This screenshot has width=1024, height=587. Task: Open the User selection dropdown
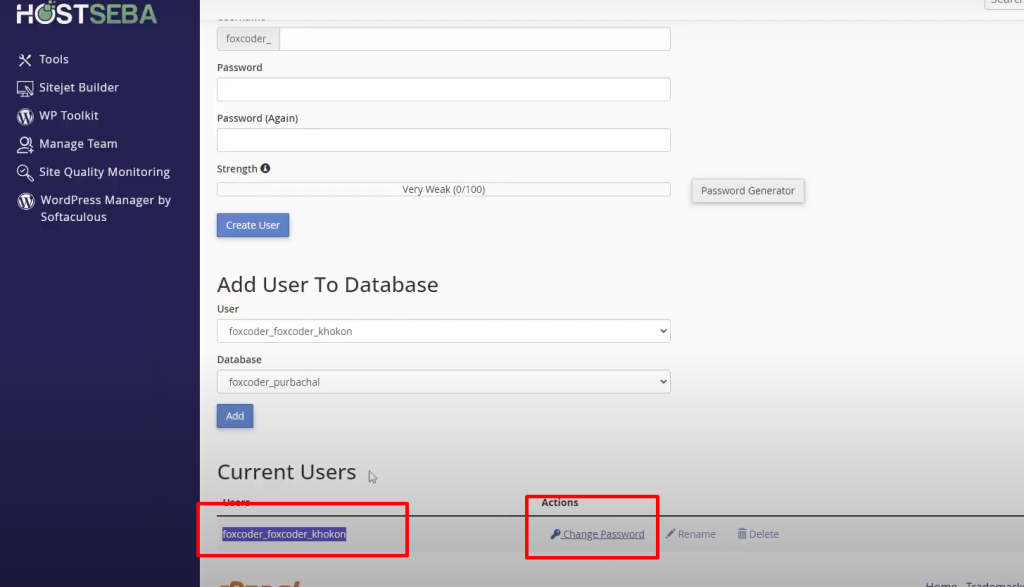443,331
